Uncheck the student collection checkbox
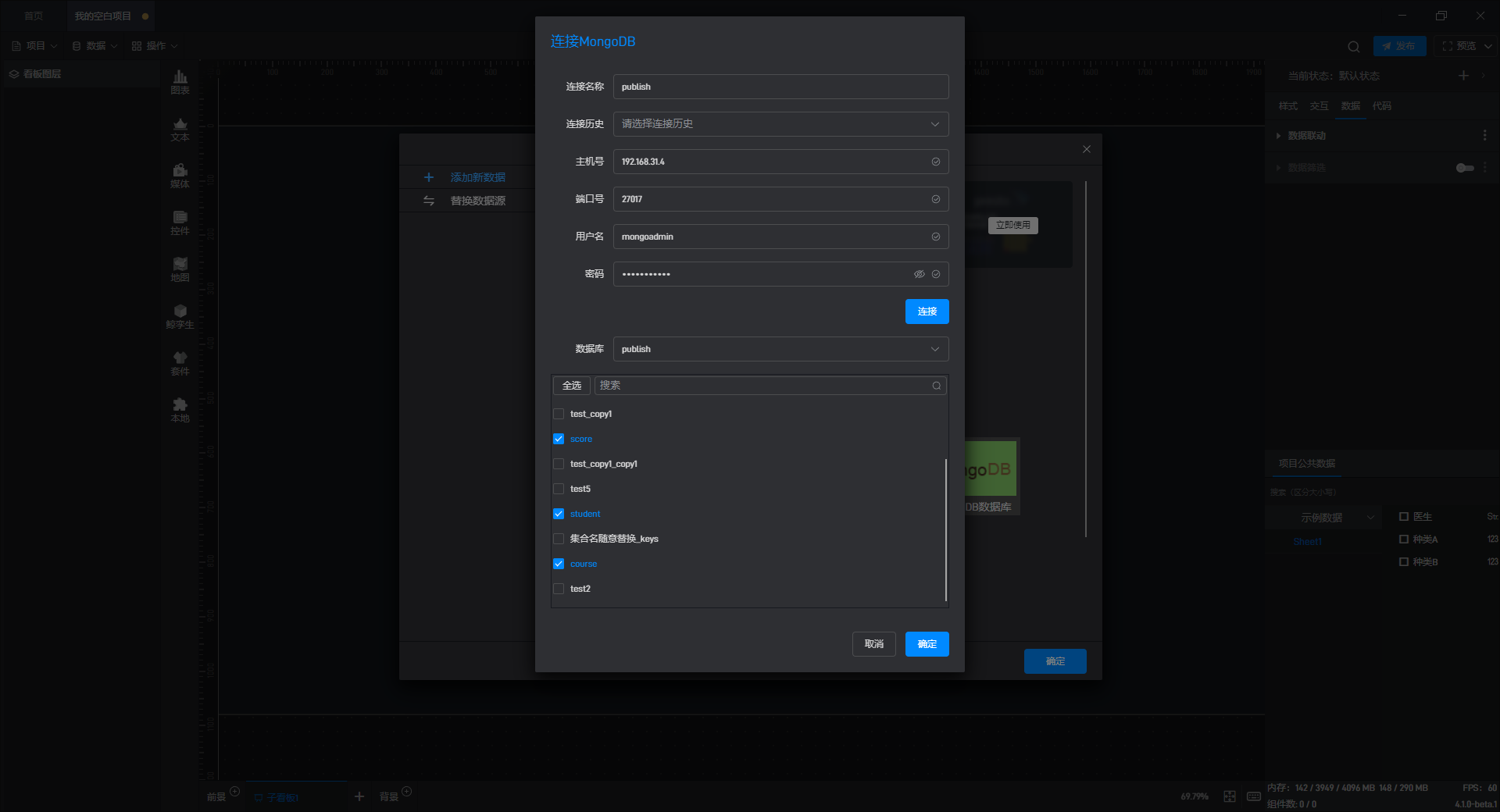 click(x=559, y=514)
